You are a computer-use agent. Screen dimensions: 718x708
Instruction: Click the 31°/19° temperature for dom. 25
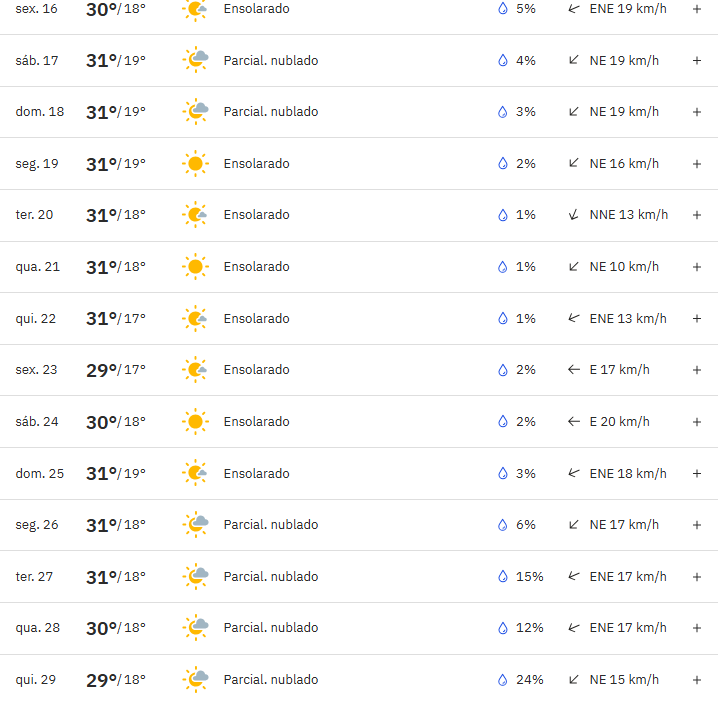pos(116,474)
